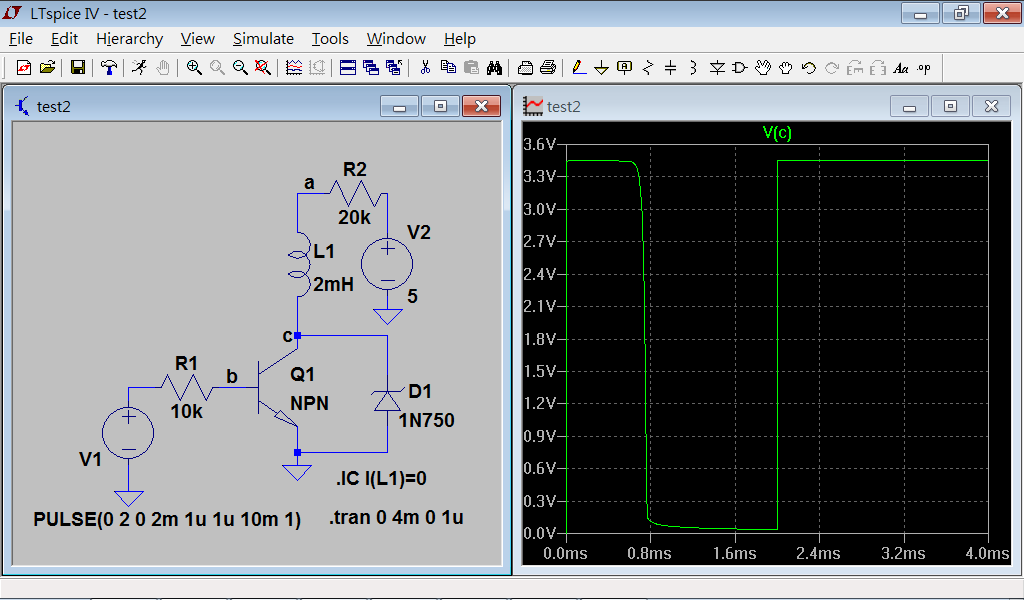1024x600 pixels.
Task: Minimize the test2 waveform window
Action: 909,106
